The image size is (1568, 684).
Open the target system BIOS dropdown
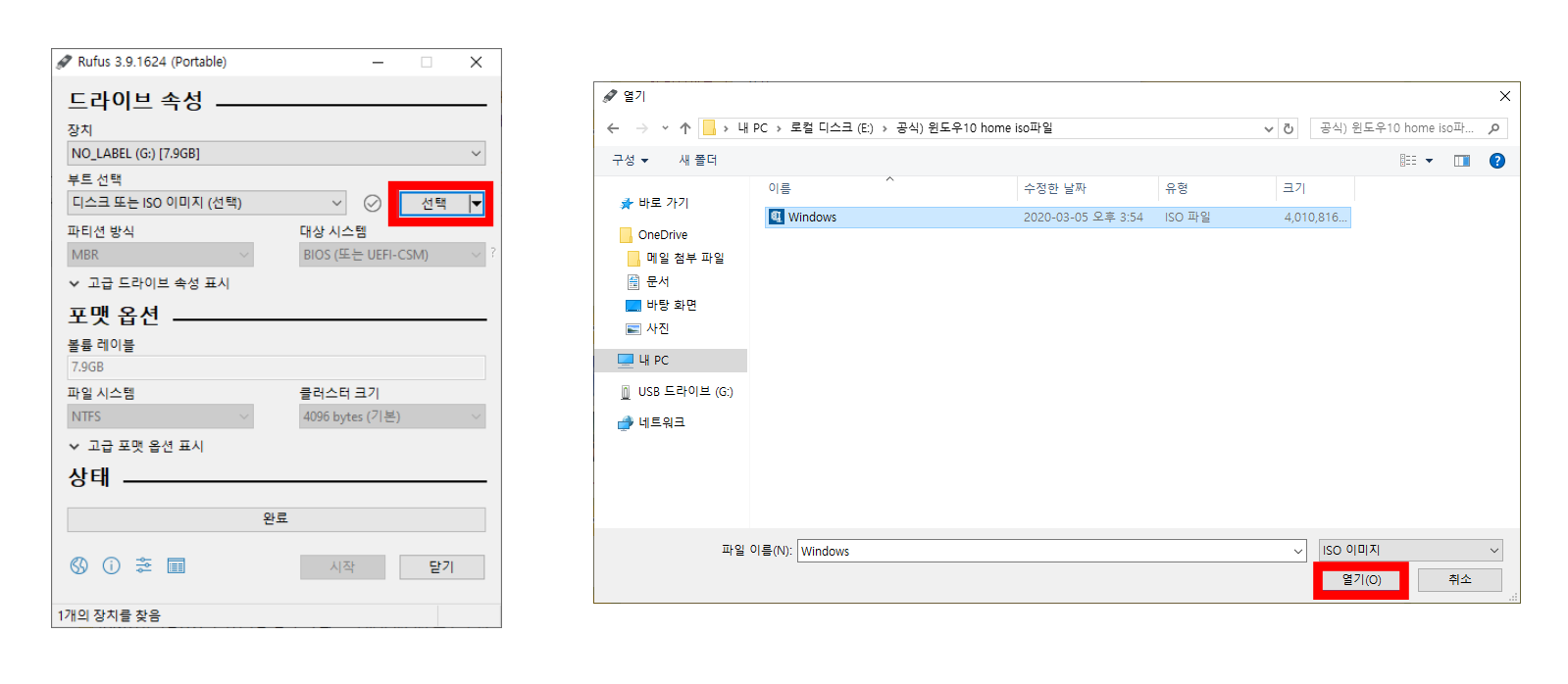tap(476, 255)
